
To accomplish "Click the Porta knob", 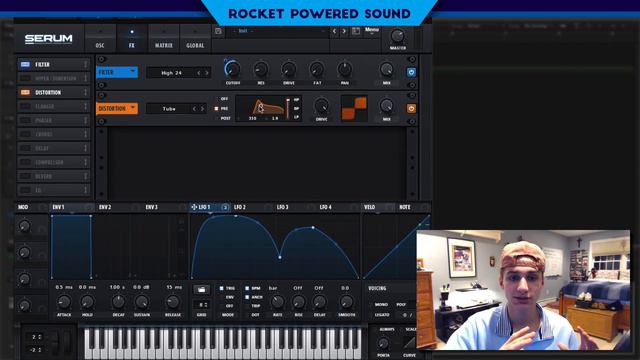I will 383,343.
